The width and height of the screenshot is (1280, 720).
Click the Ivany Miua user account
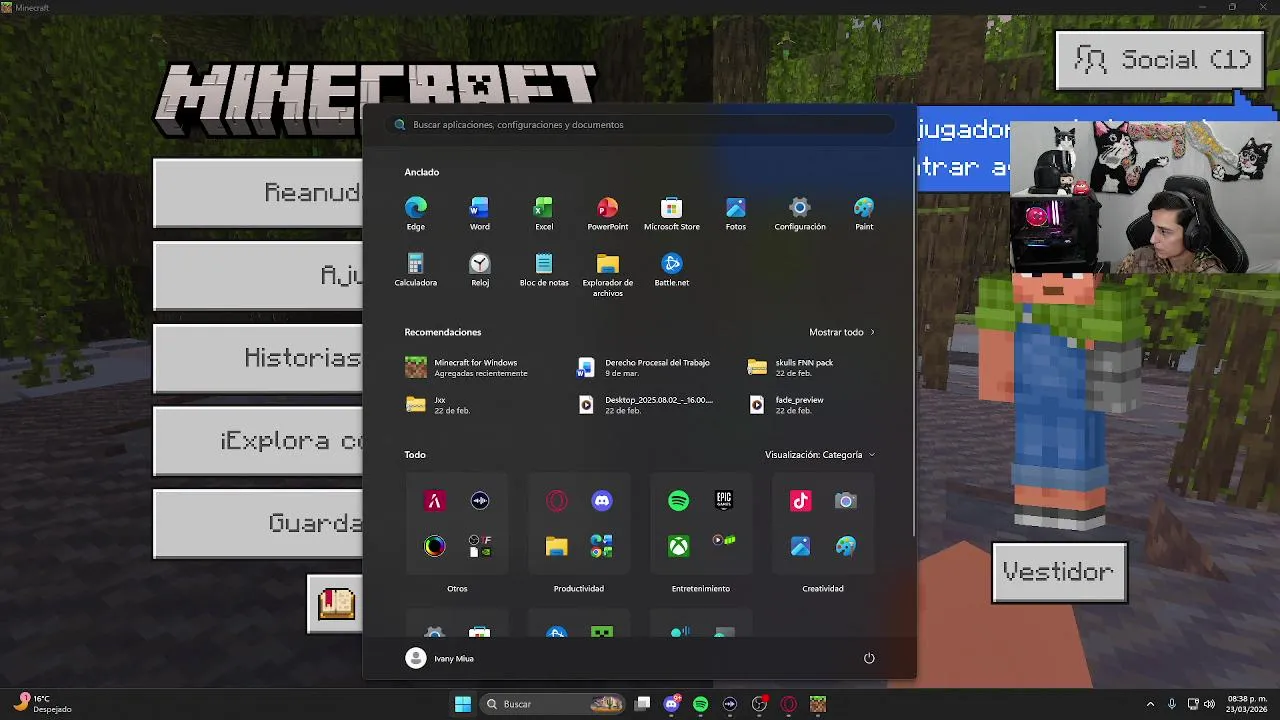pos(440,658)
